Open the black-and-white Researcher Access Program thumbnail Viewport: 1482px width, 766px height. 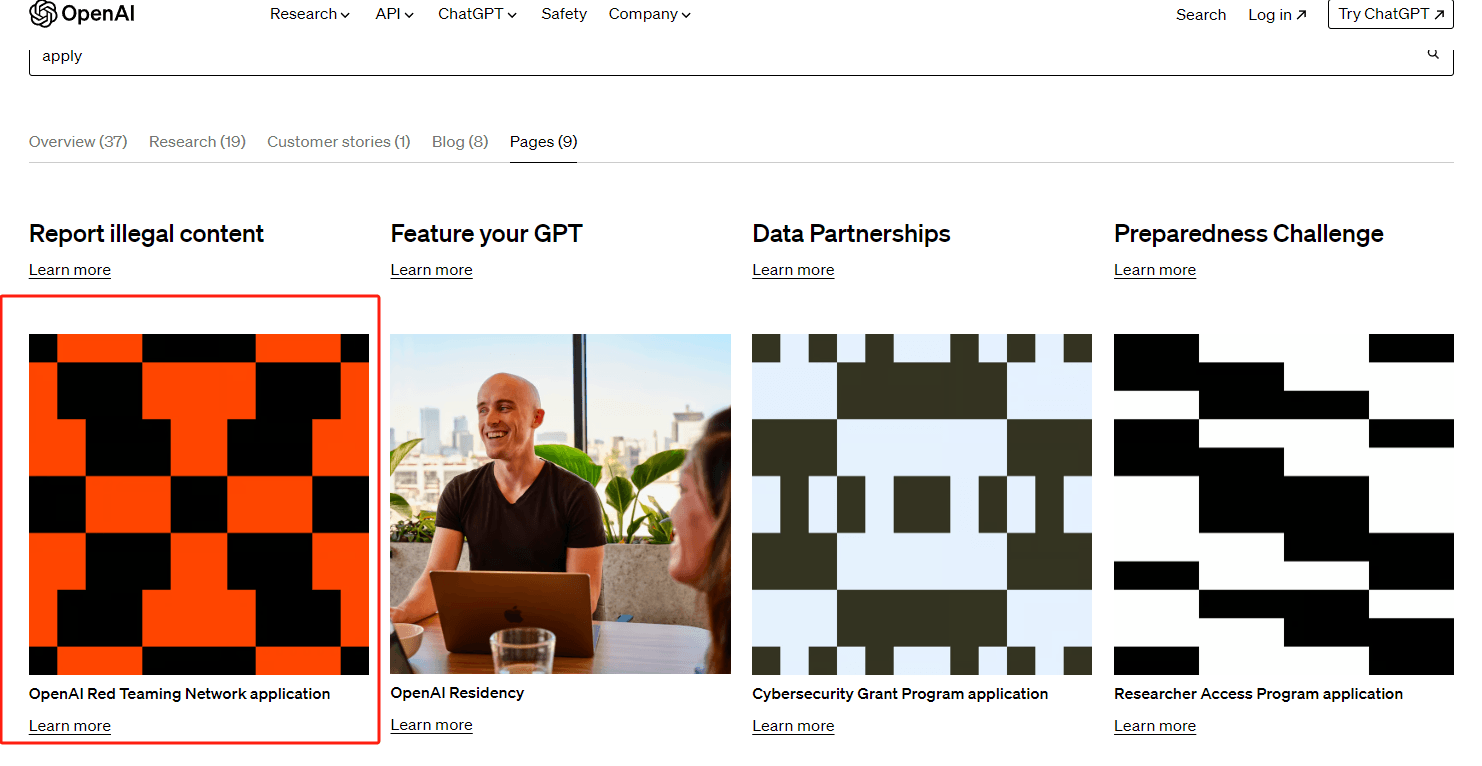coord(1284,504)
